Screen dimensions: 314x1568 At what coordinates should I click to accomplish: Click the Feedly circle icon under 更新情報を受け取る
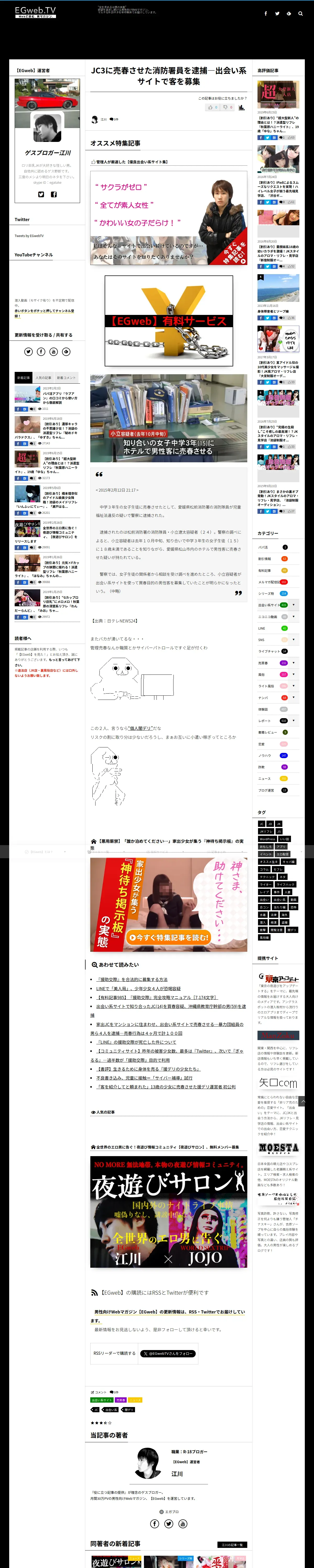[x=66, y=351]
